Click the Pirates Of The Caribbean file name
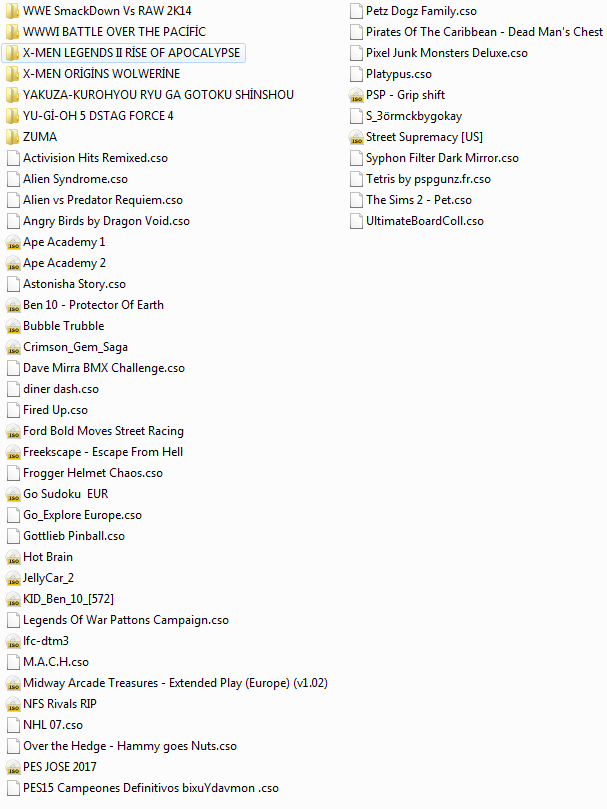The height and width of the screenshot is (809, 607). pos(484,32)
